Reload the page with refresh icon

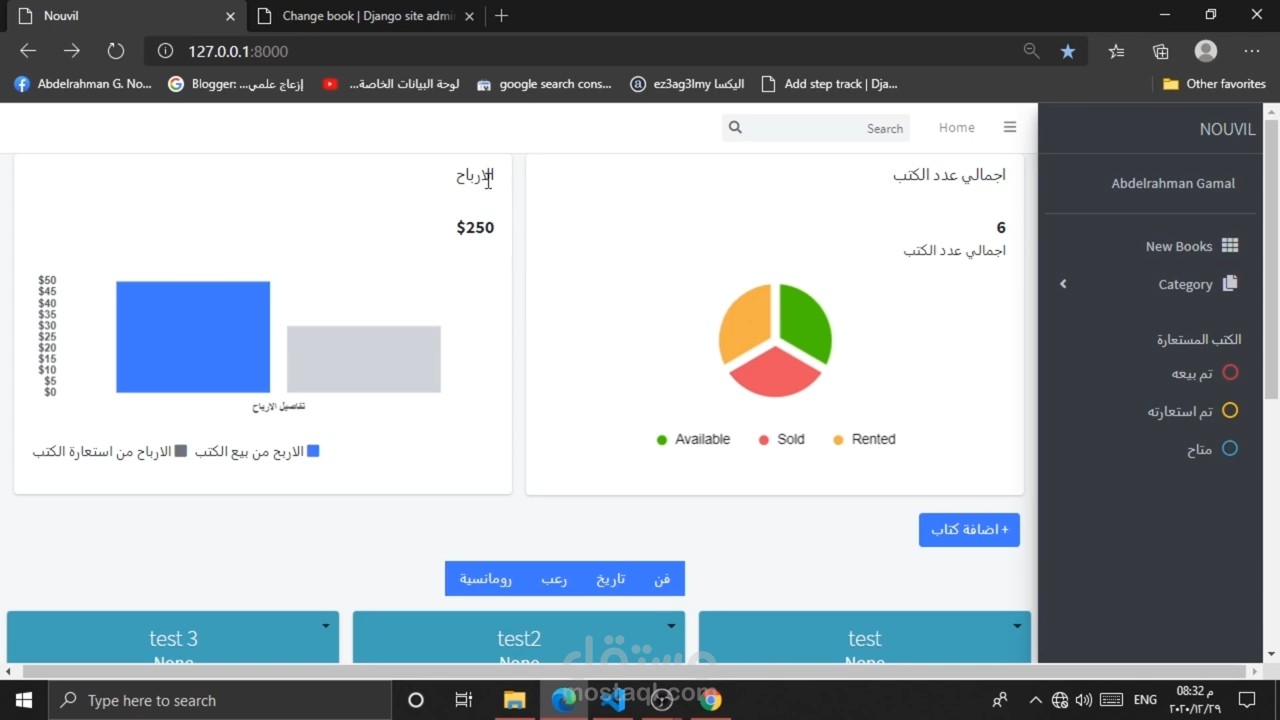(116, 51)
